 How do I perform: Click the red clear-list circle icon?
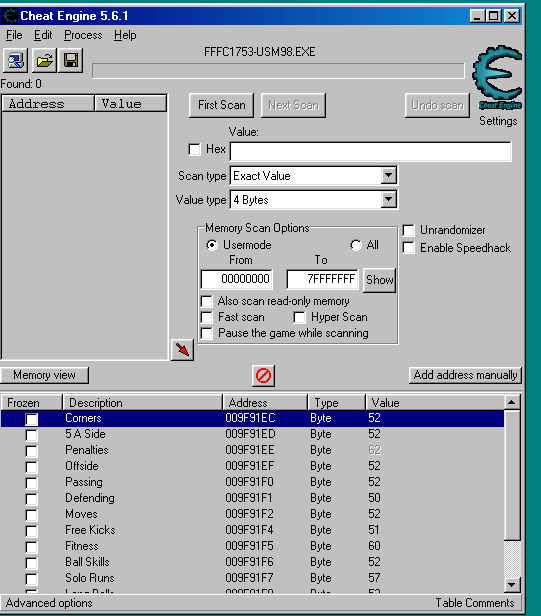263,376
